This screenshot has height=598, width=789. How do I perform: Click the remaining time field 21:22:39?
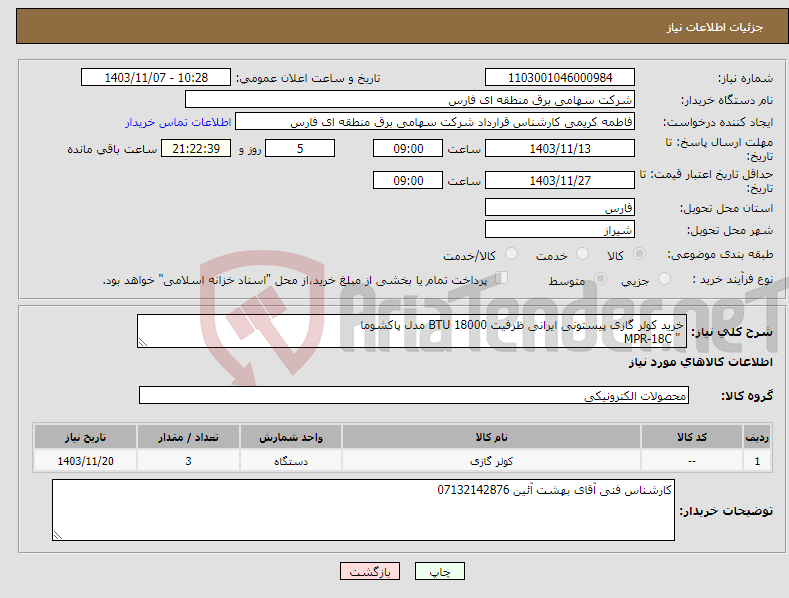[x=196, y=148]
